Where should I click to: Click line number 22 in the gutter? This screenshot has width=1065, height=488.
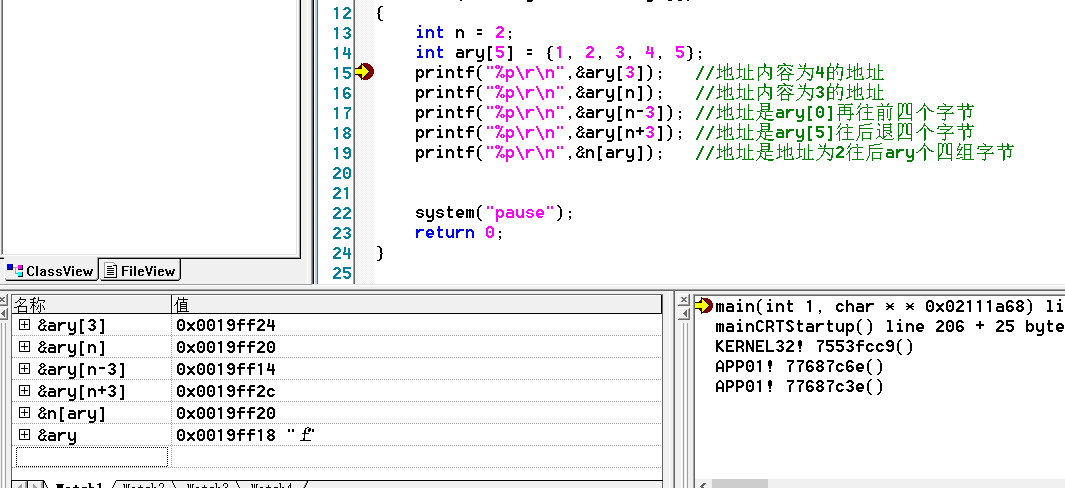tap(343, 213)
